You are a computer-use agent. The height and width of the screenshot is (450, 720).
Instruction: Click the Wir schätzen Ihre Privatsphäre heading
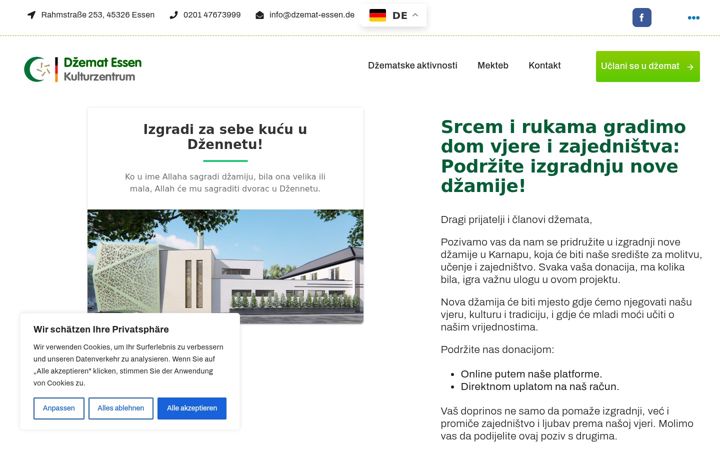(x=101, y=329)
